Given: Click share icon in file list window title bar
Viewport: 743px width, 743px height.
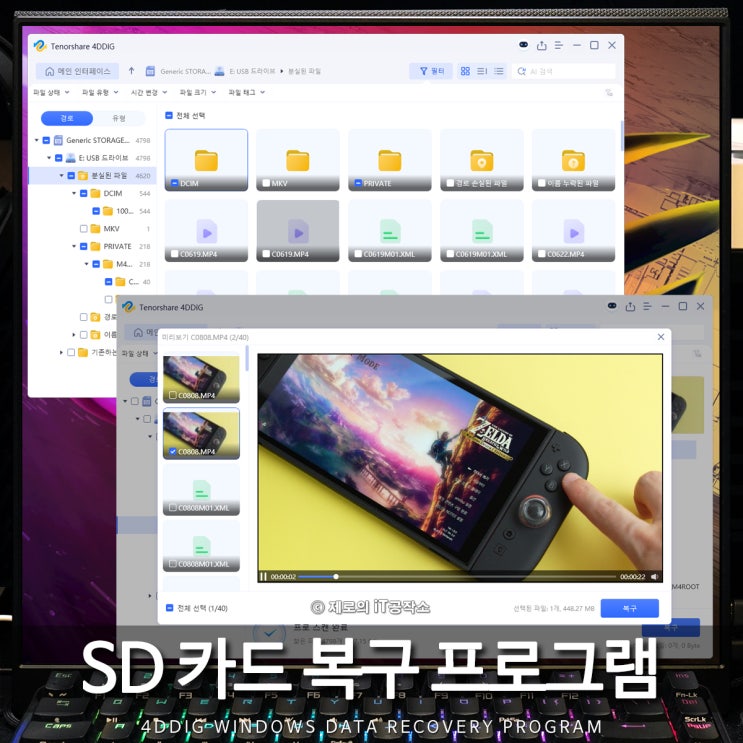Looking at the screenshot, I should 541,45.
